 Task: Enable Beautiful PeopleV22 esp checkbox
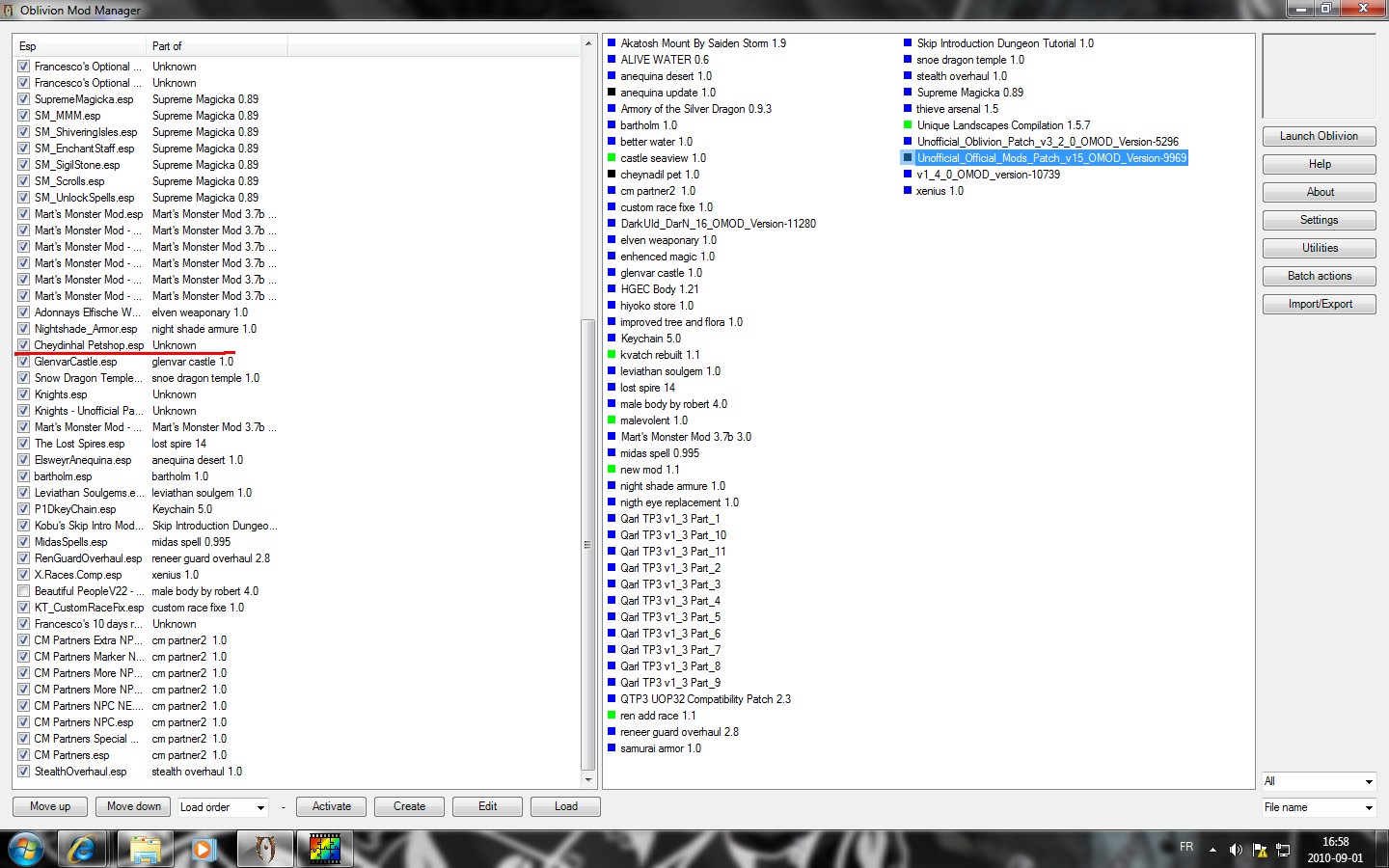pos(23,591)
